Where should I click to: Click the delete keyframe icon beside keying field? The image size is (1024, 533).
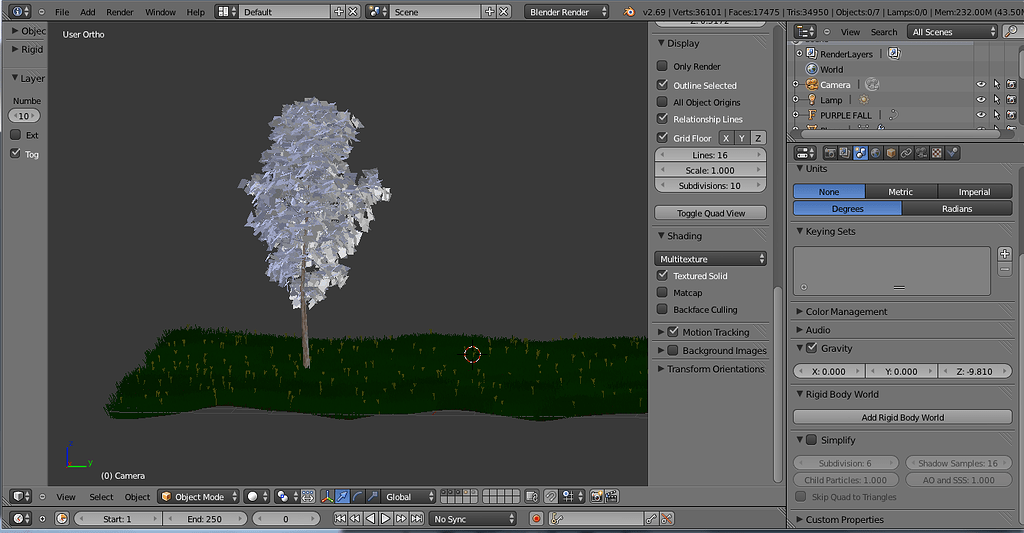667,519
